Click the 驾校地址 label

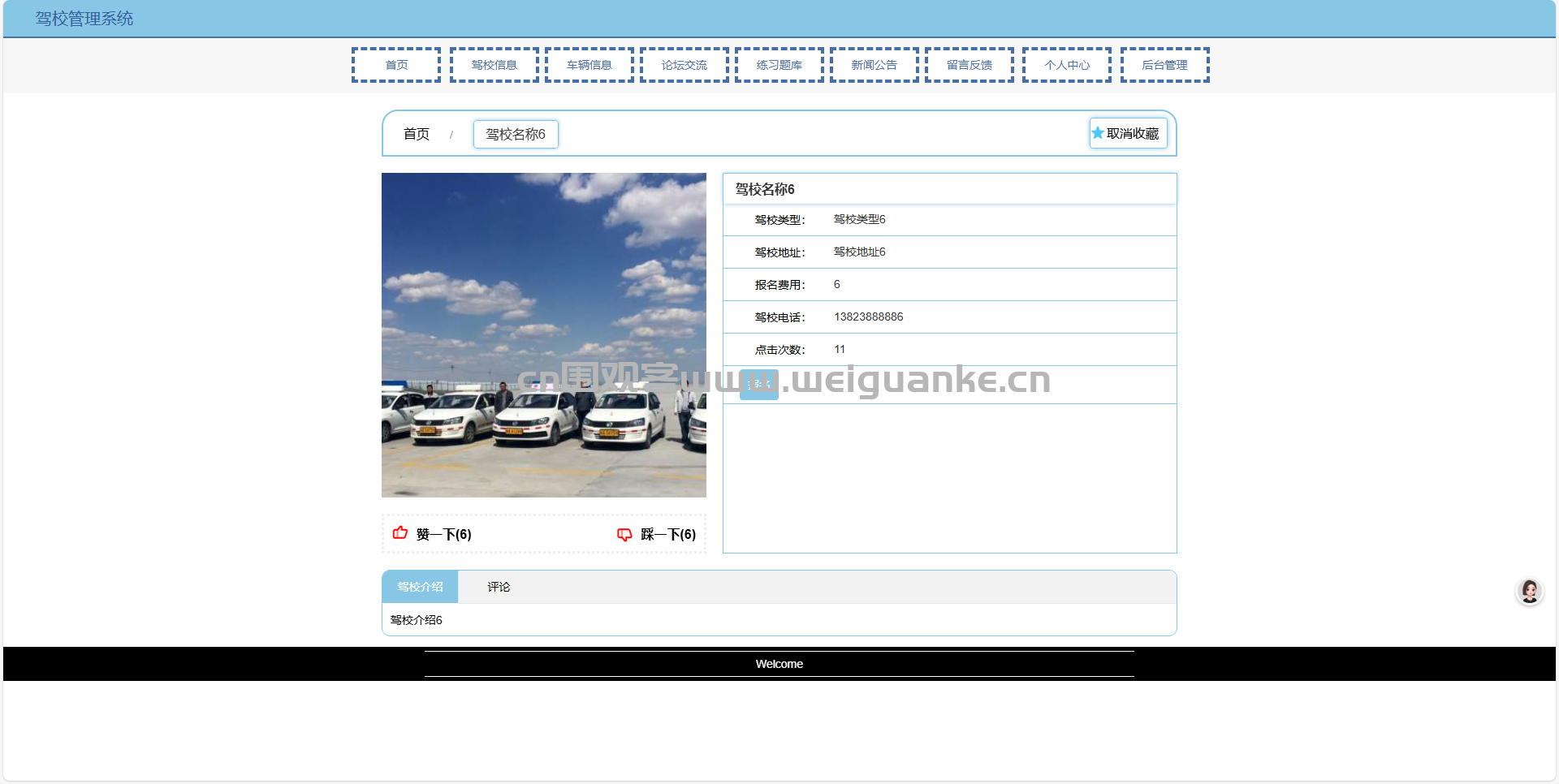click(x=779, y=252)
